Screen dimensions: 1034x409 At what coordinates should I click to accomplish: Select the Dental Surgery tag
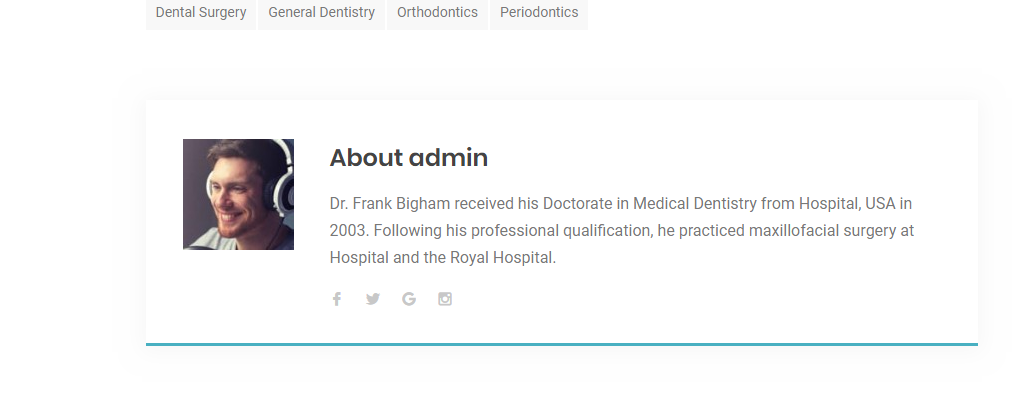point(201,13)
